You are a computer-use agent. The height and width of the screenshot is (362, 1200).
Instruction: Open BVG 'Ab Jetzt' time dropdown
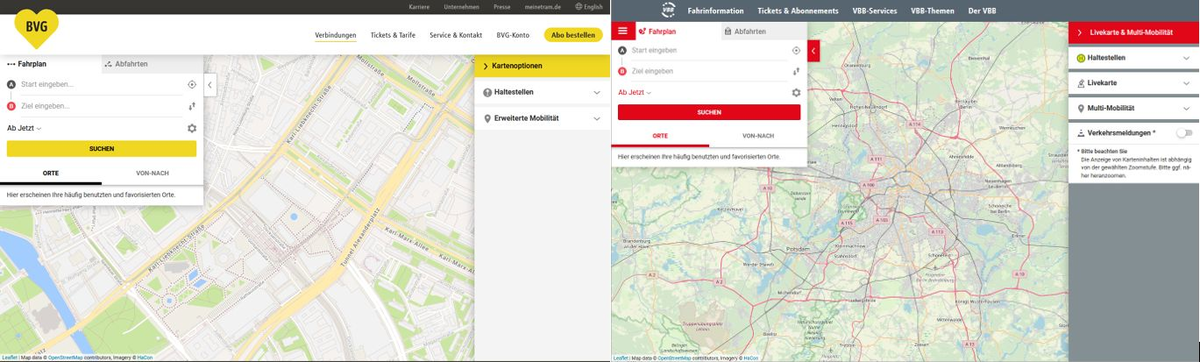click(24, 128)
